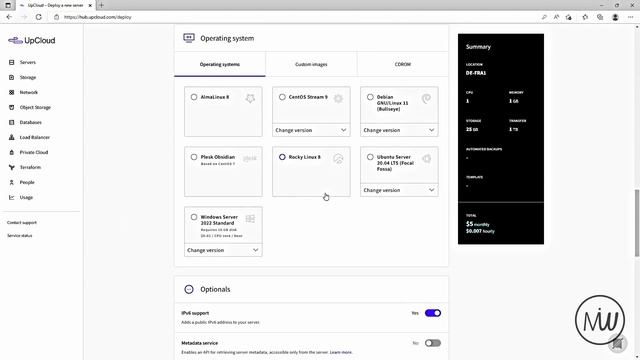Click the tab actions menu icon
The height and width of the screenshot is (360, 640).
(8, 5)
